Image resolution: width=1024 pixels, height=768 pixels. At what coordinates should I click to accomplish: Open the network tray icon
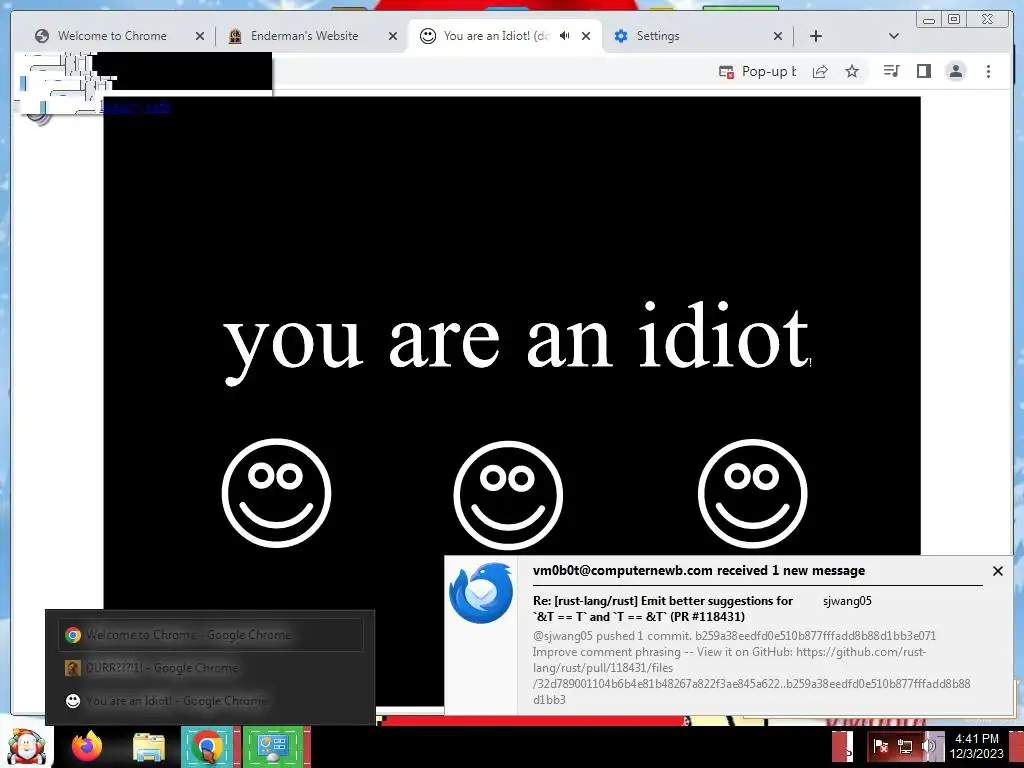click(904, 745)
